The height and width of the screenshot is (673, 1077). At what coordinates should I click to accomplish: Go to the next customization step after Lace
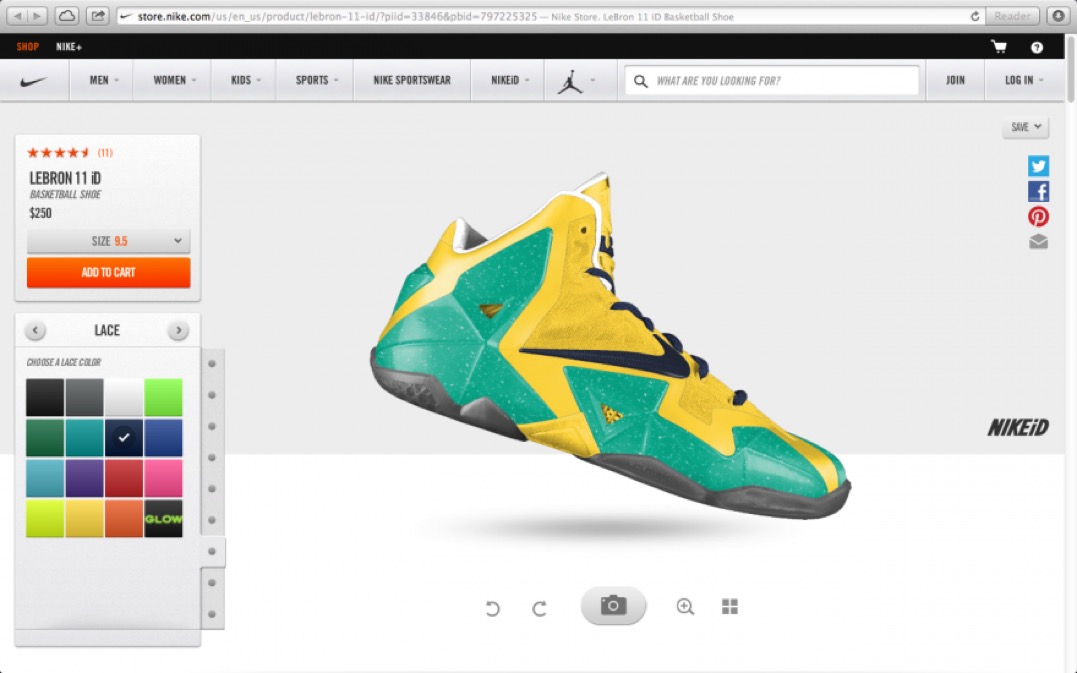(x=178, y=331)
